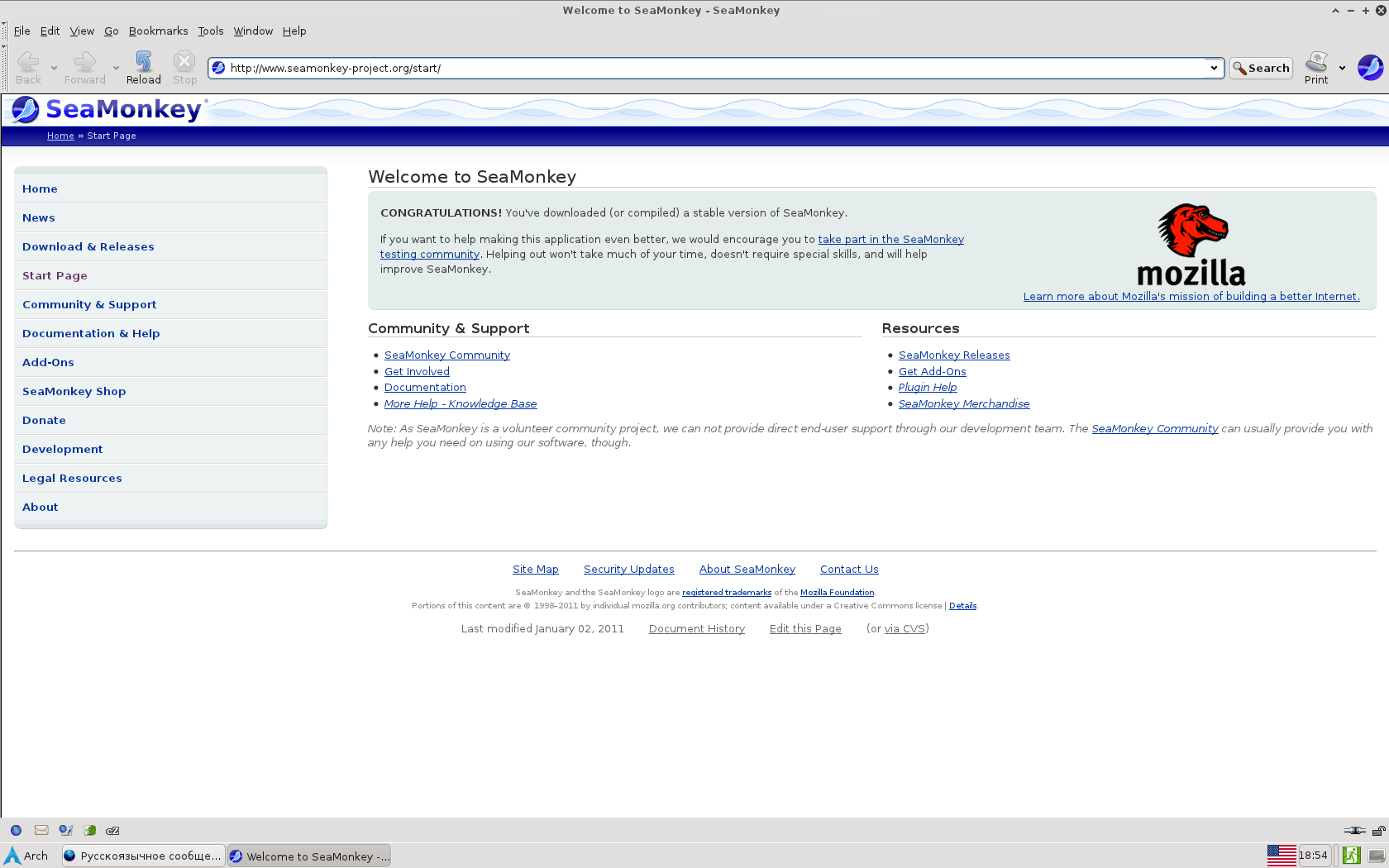Open Mail & Newsgroups envelope icon
Image resolution: width=1389 pixels, height=868 pixels.
coord(41,831)
